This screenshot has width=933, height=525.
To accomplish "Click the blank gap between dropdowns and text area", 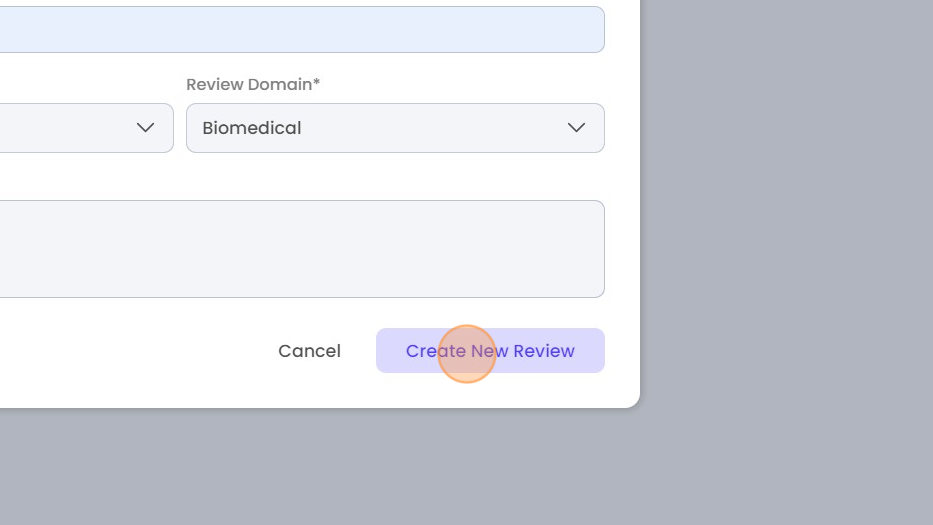I will 300,176.
